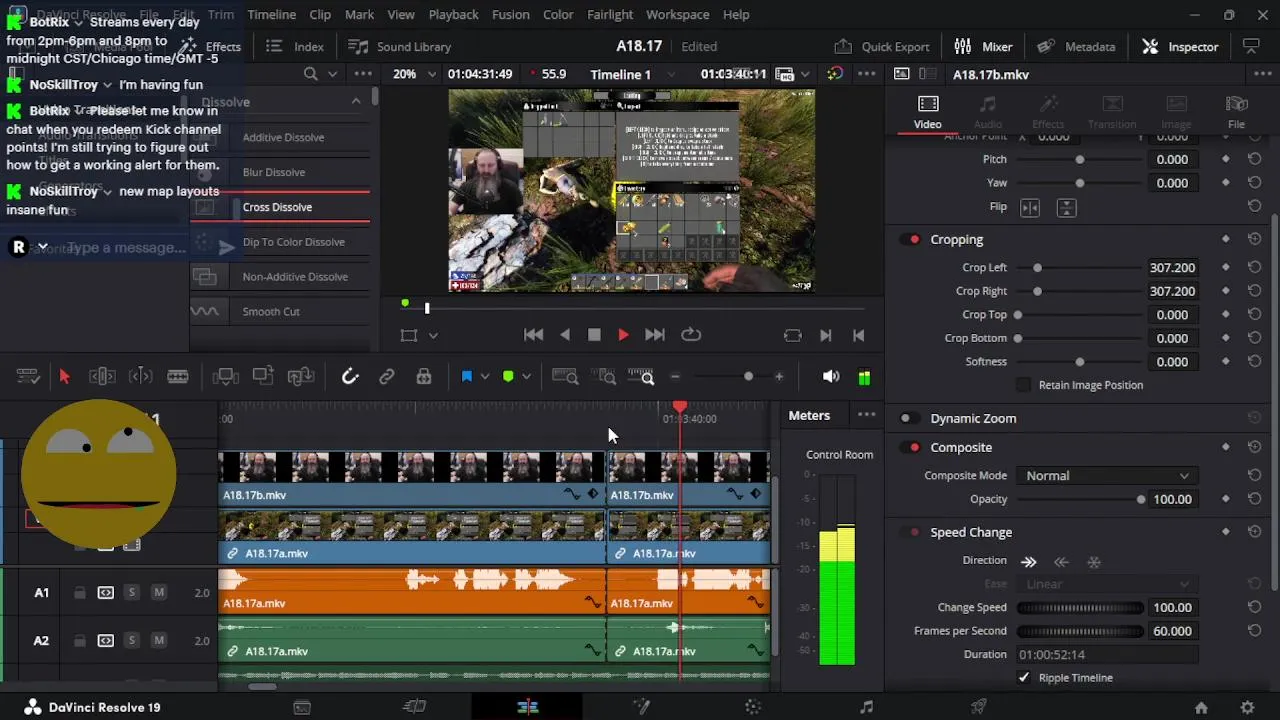Screen dimensions: 1280x720
Task: Add a keyframe for Opacity
Action: click(1226, 499)
